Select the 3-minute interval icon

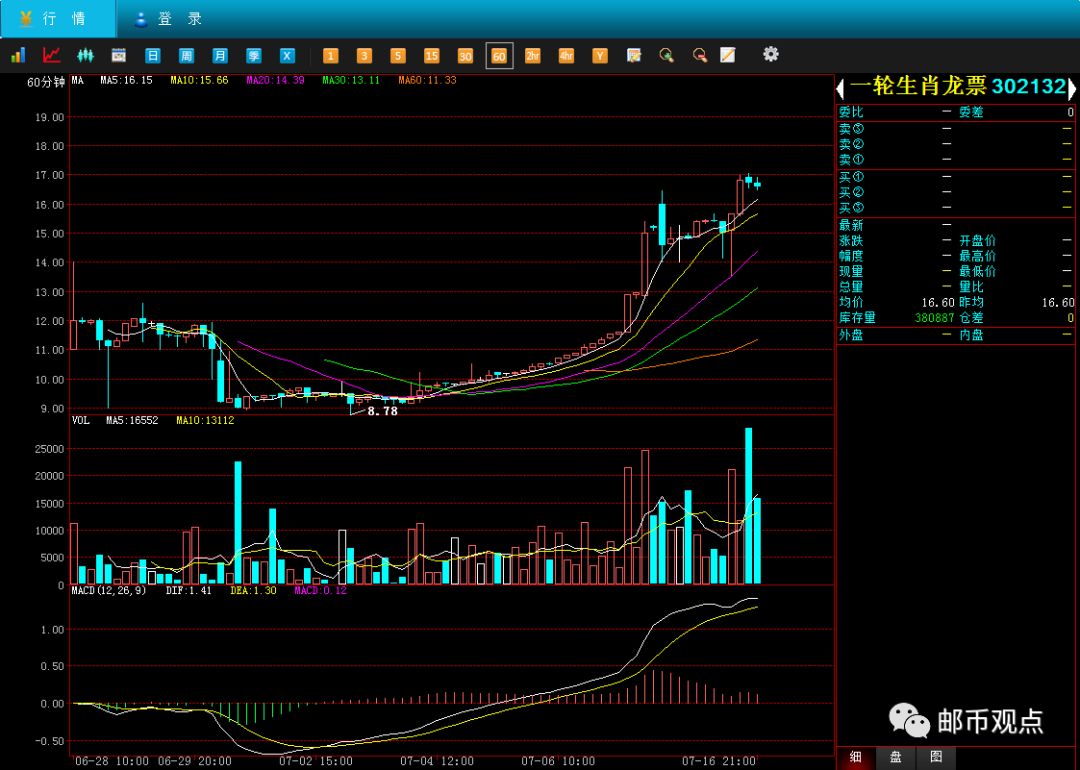click(364, 56)
